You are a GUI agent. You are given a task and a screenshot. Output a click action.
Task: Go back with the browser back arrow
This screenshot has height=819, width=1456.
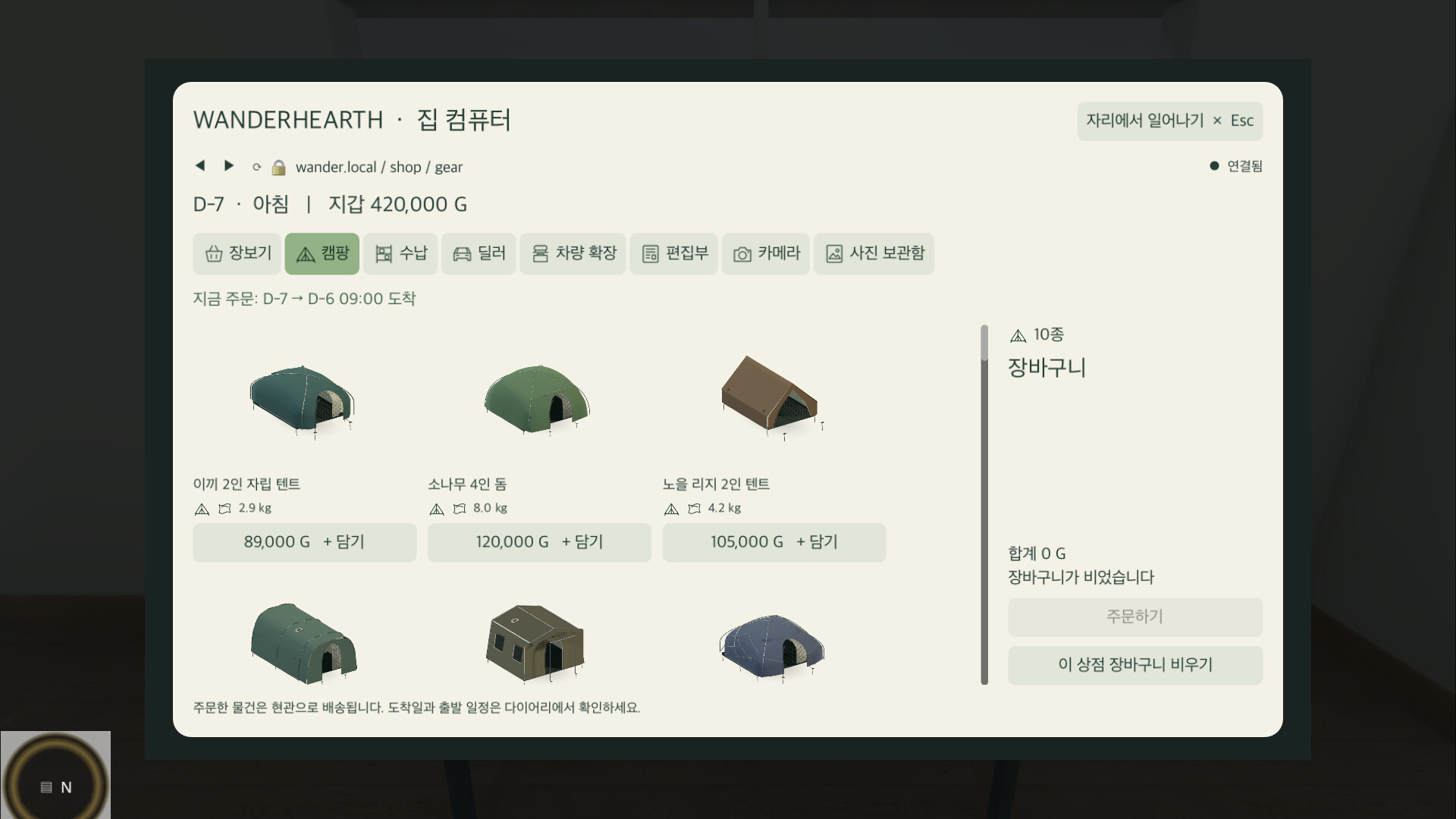pyautogui.click(x=200, y=165)
